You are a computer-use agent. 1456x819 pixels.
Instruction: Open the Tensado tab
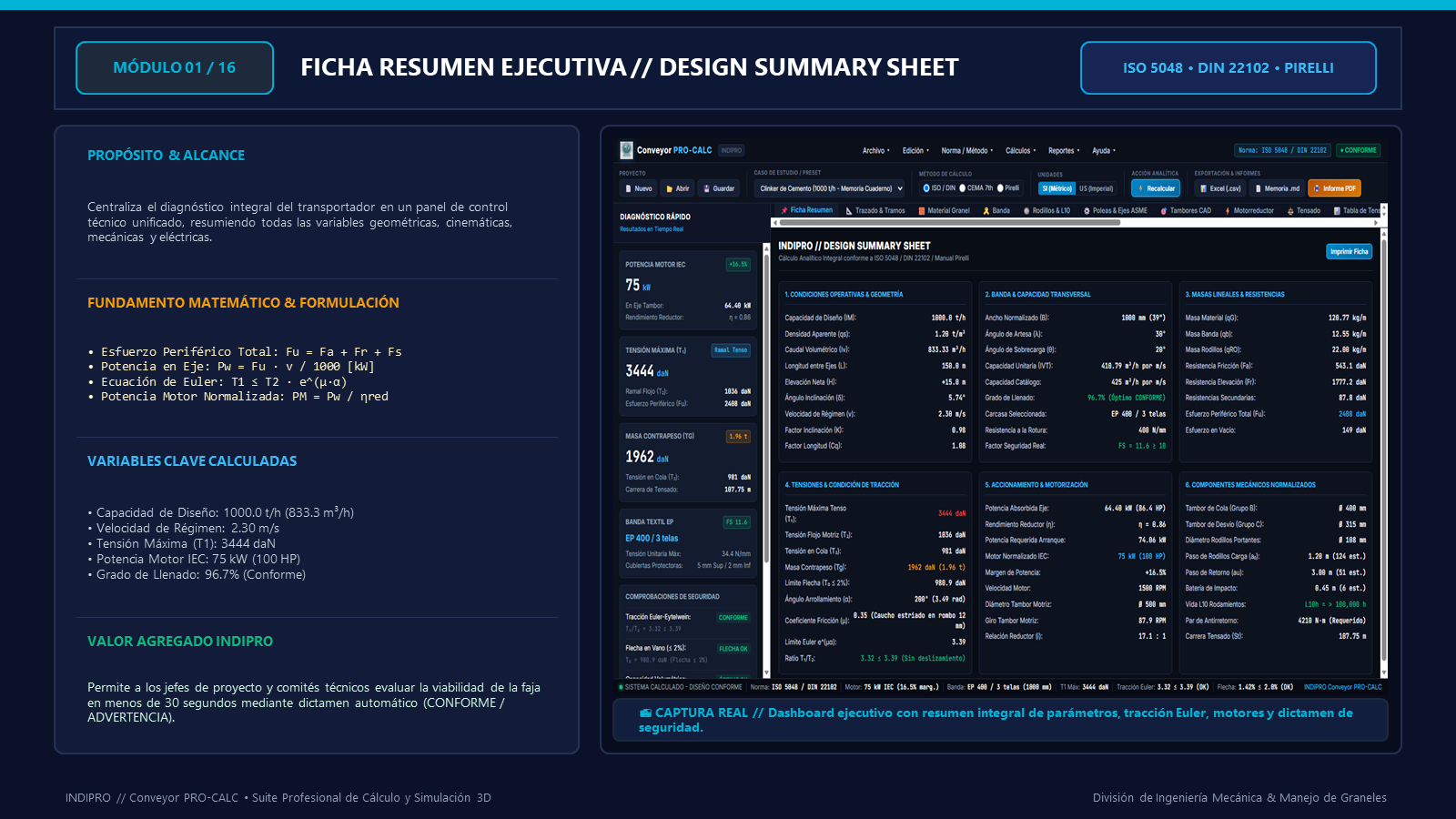pyautogui.click(x=1304, y=210)
